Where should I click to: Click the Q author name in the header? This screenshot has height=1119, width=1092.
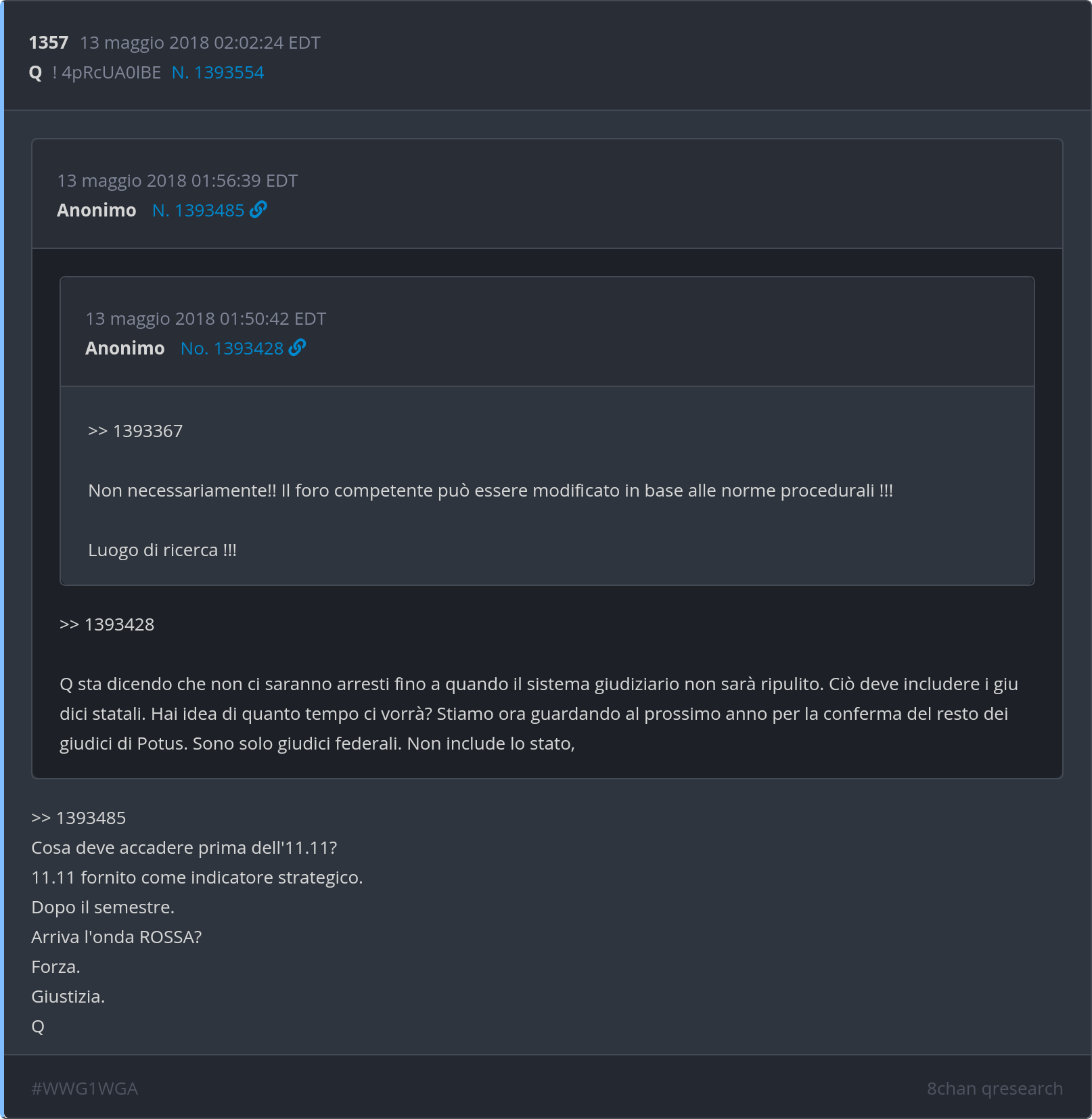pyautogui.click(x=36, y=72)
